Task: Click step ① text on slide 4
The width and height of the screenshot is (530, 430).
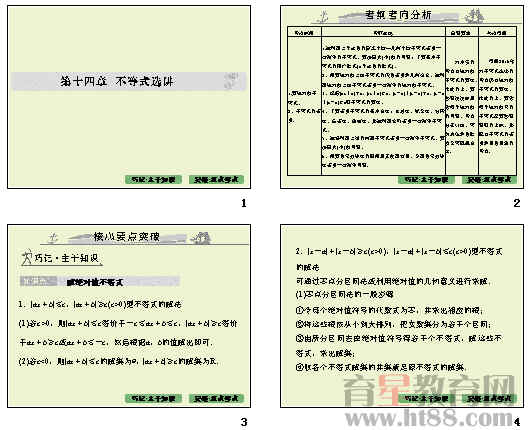Action: tap(390, 310)
